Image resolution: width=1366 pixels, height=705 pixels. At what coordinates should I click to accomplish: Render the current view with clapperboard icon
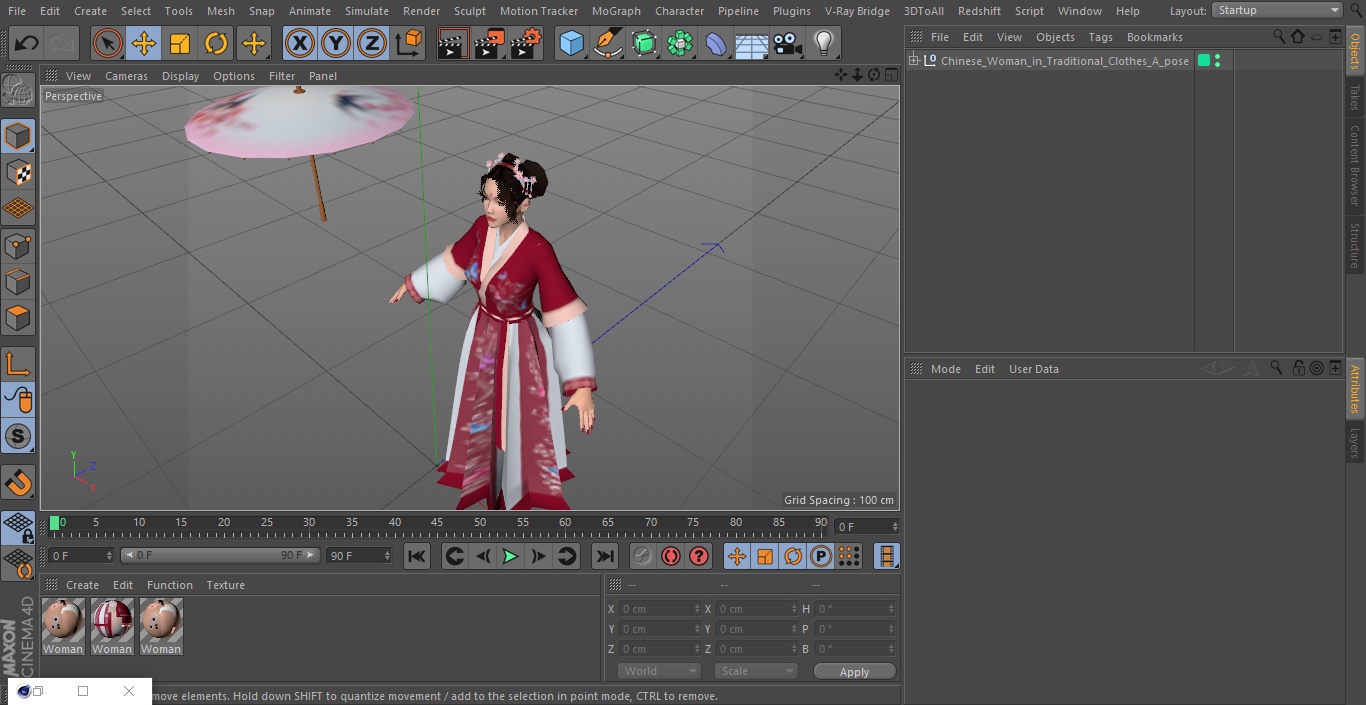click(x=453, y=43)
